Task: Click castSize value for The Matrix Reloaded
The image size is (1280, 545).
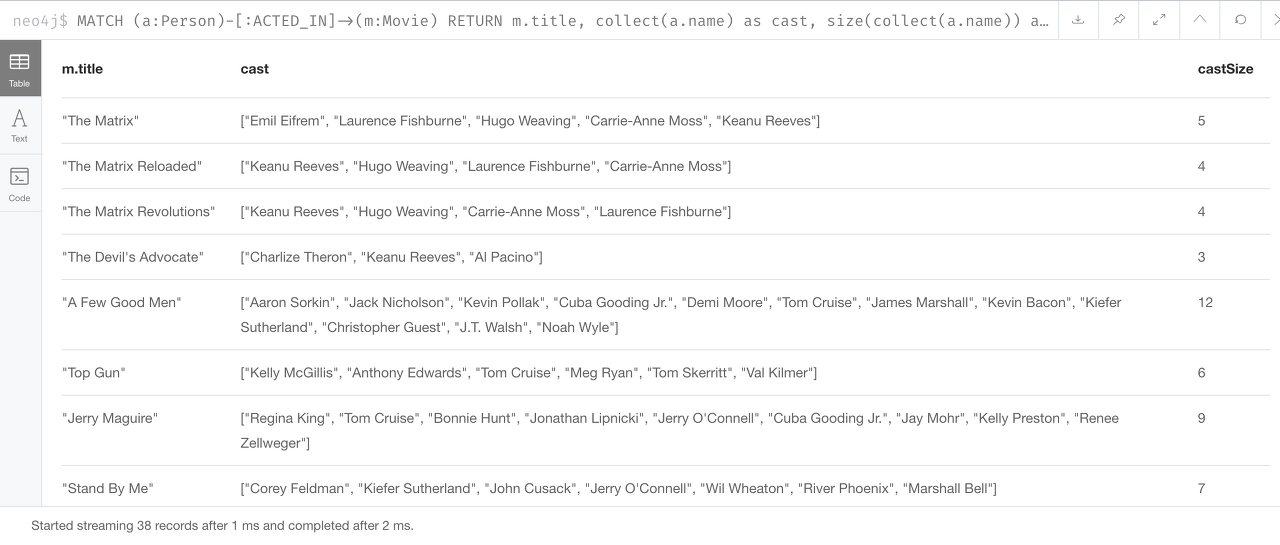Action: [1201, 166]
